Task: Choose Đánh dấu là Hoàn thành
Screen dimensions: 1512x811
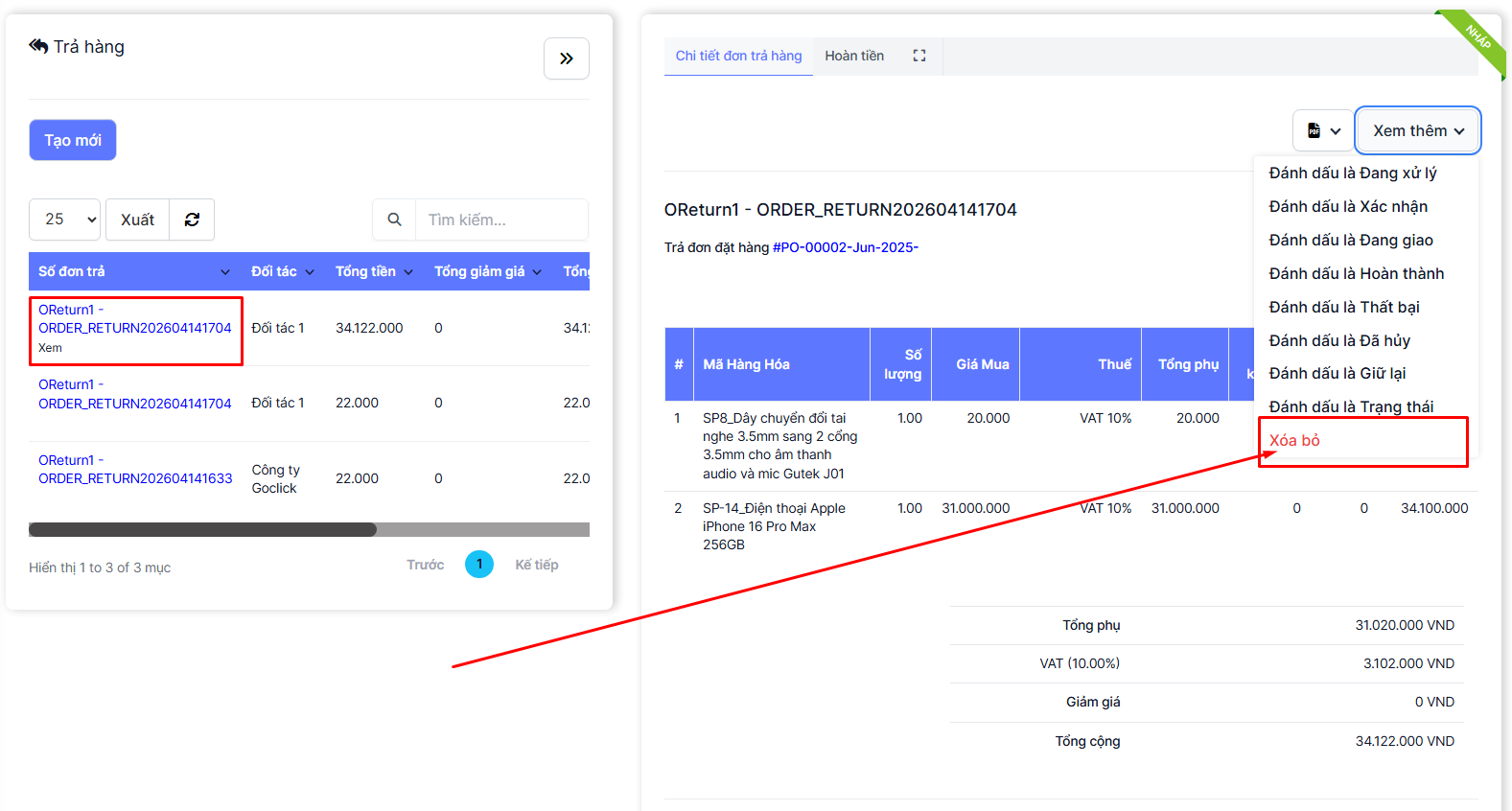Action: pos(1356,273)
